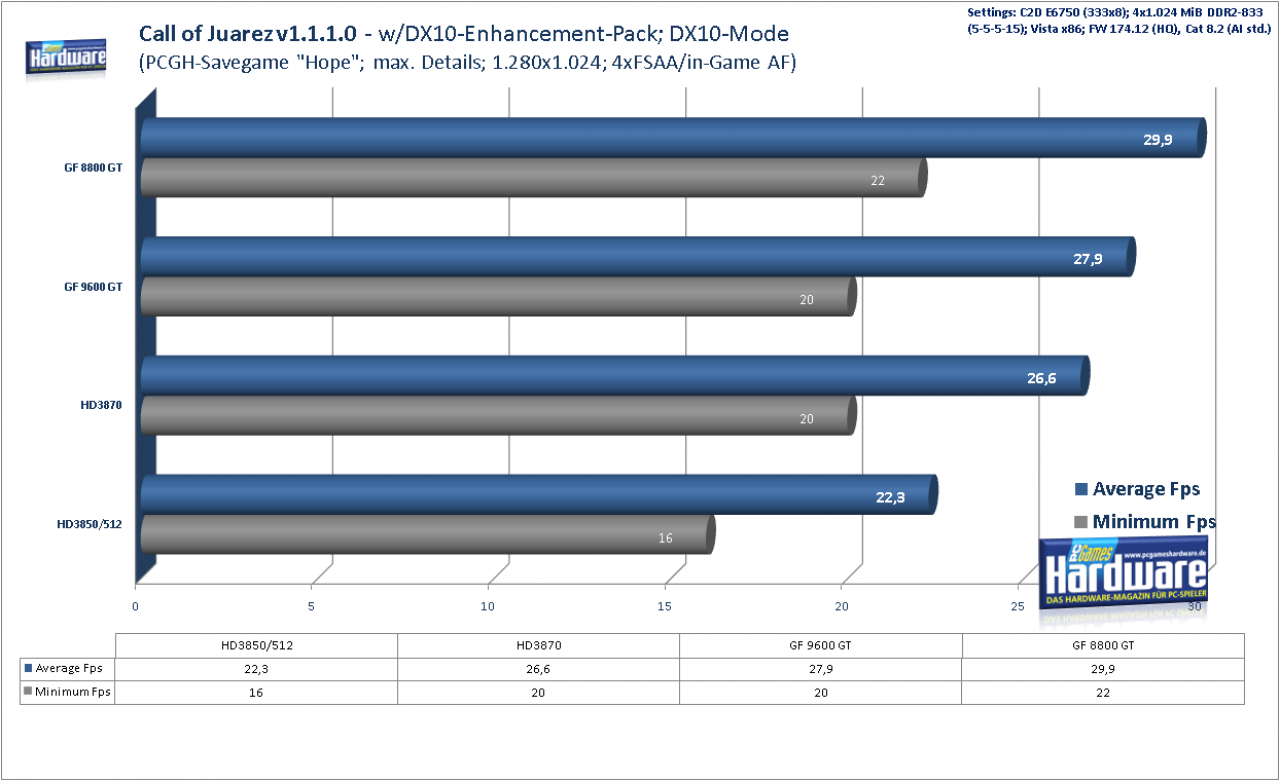Click the "5" tick on the x-axis

pyautogui.click(x=312, y=607)
